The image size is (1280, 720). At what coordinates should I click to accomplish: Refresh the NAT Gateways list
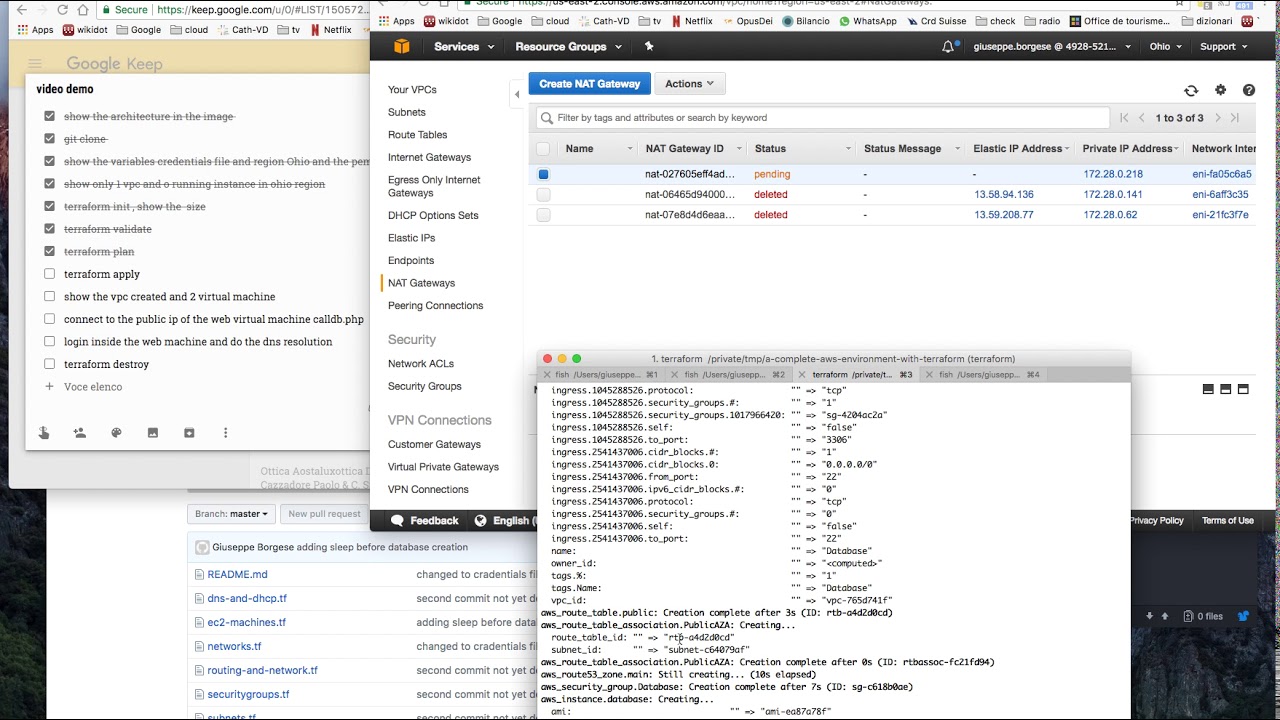[x=1191, y=90]
